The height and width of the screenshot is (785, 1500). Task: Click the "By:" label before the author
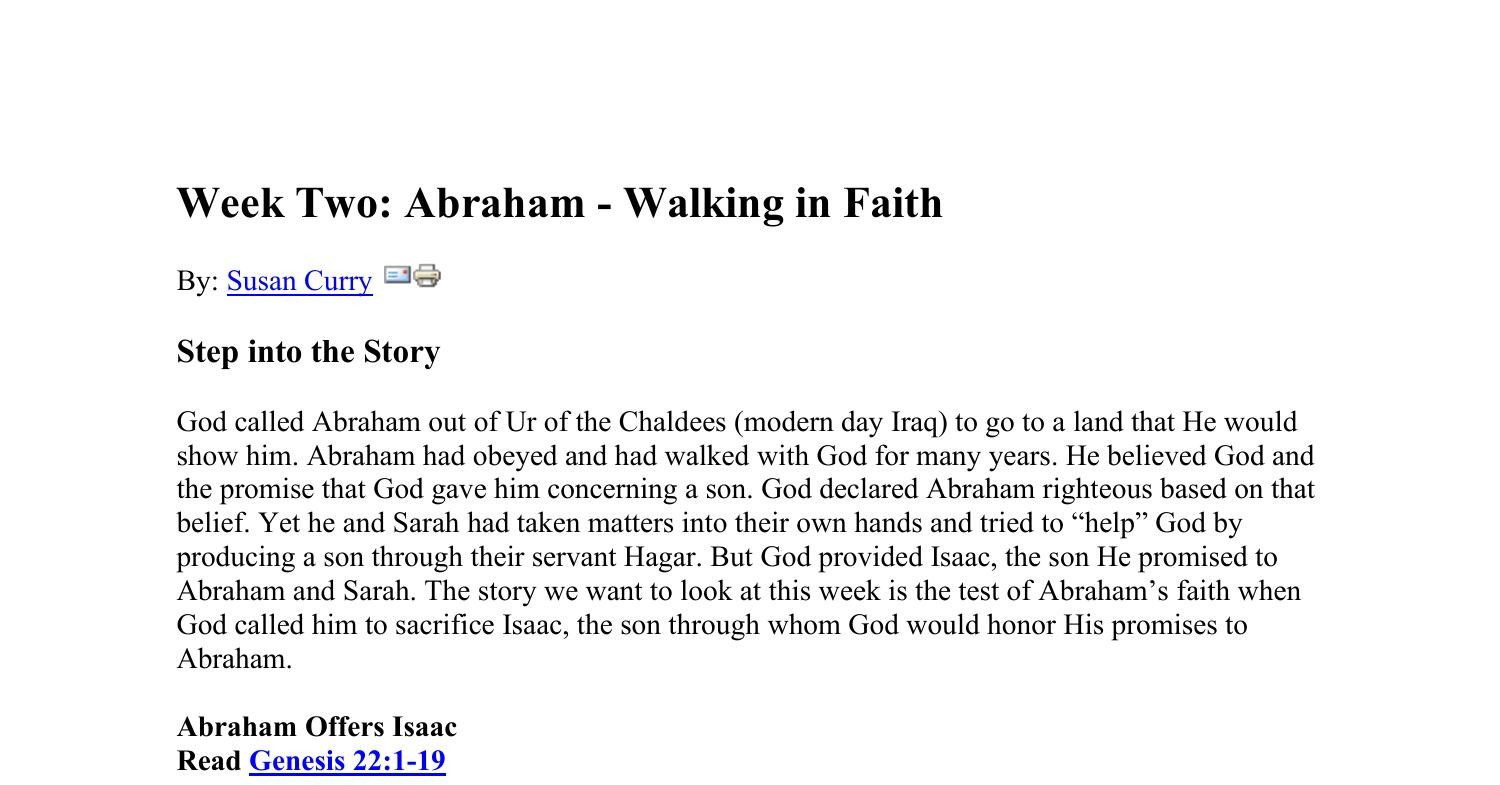click(197, 281)
